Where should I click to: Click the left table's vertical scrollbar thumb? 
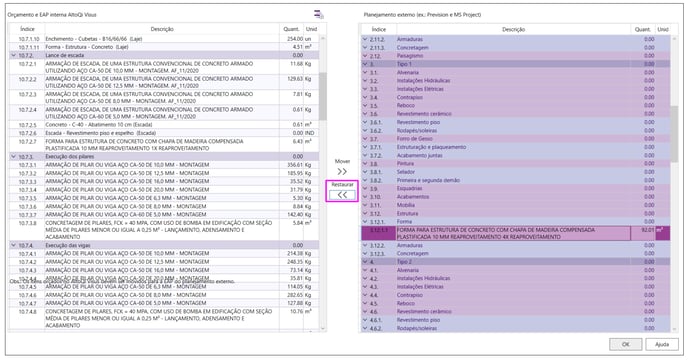pyautogui.click(x=322, y=96)
